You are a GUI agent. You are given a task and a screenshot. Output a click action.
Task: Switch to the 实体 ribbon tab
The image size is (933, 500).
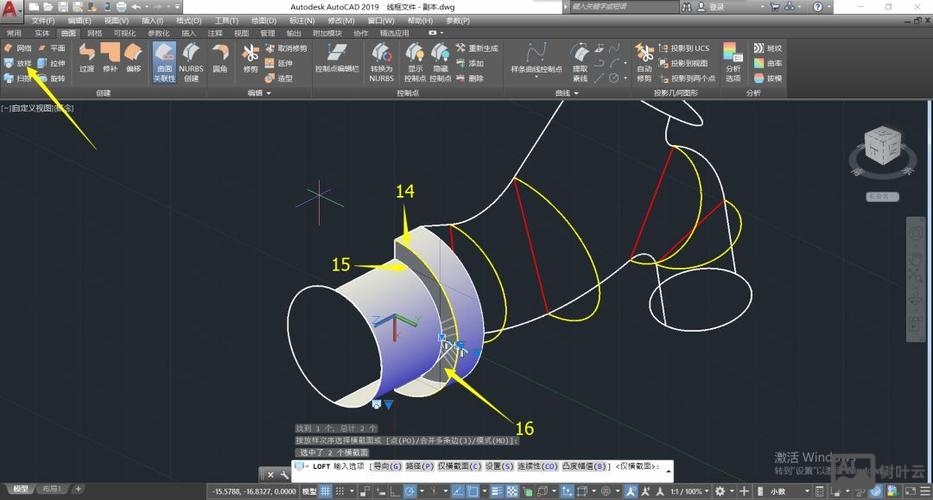click(41, 33)
